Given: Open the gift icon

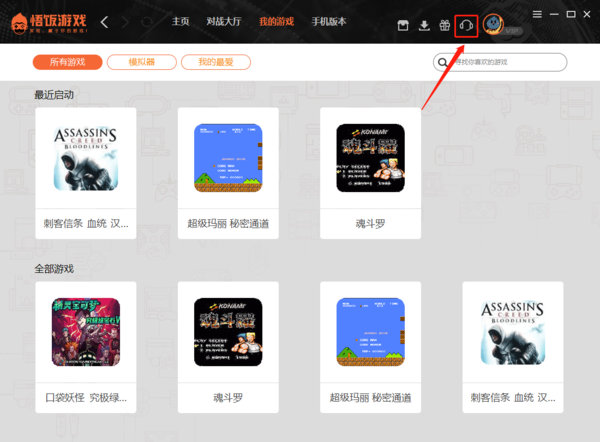Looking at the screenshot, I should pyautogui.click(x=445, y=26).
